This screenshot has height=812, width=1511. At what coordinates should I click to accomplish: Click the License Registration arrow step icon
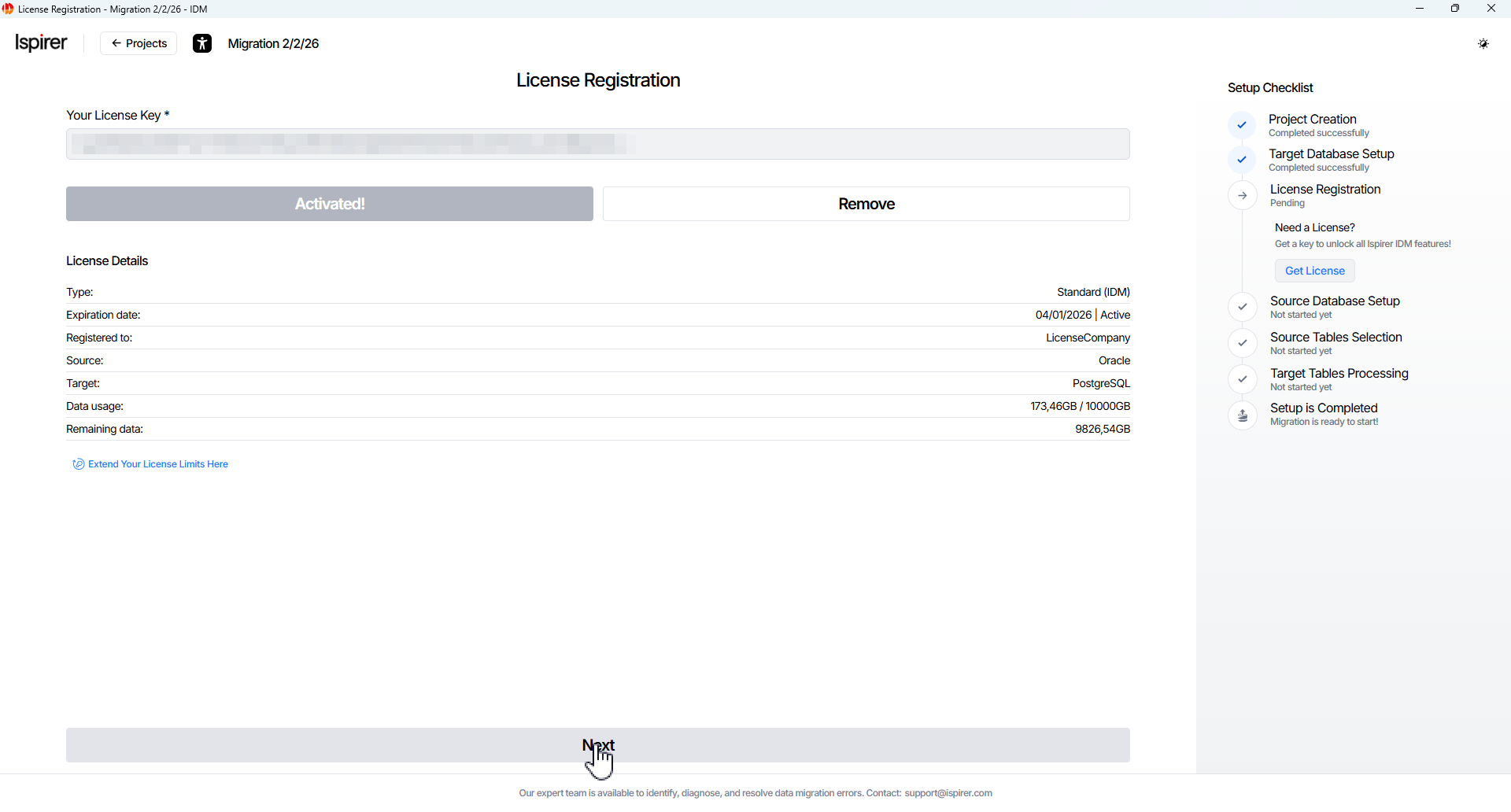(1243, 196)
